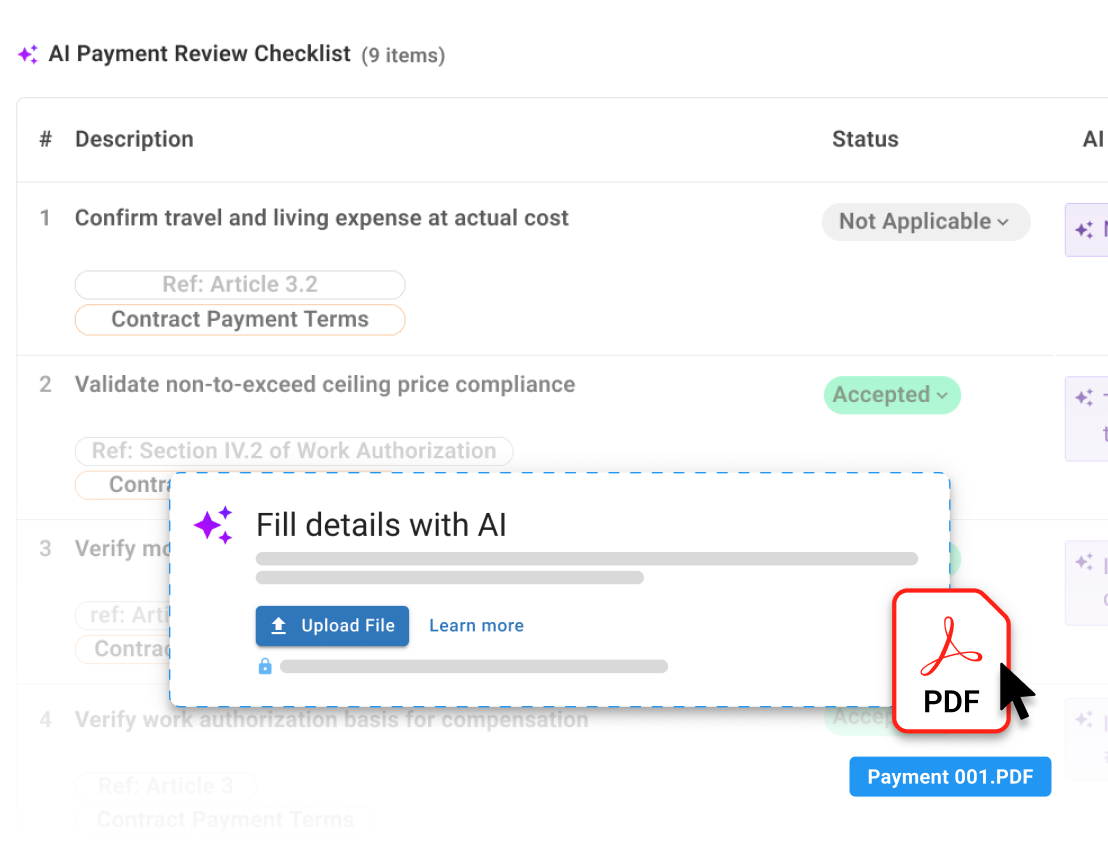Click the Contract Payment Terms chip on item 1
Image resolution: width=1108 pixels, height=856 pixels.
tap(240, 319)
